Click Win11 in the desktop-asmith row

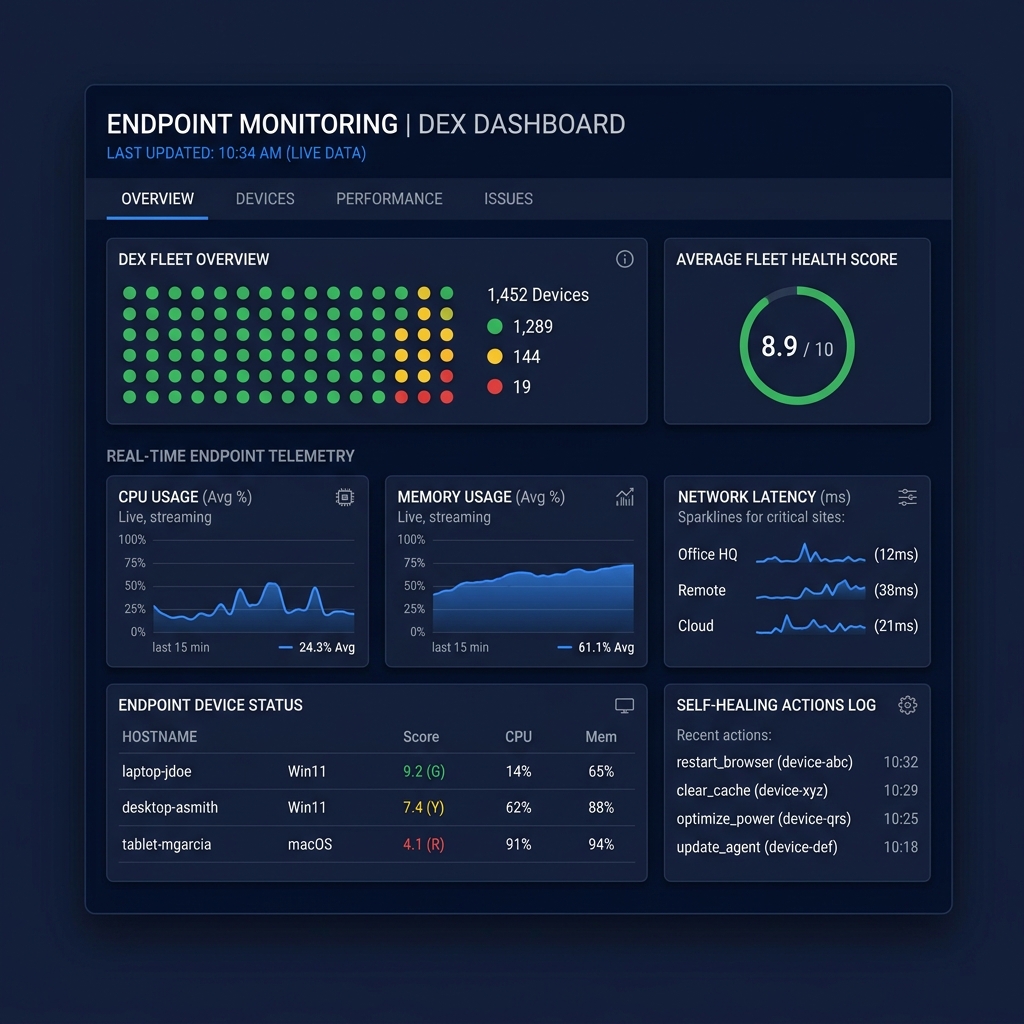click(x=307, y=807)
